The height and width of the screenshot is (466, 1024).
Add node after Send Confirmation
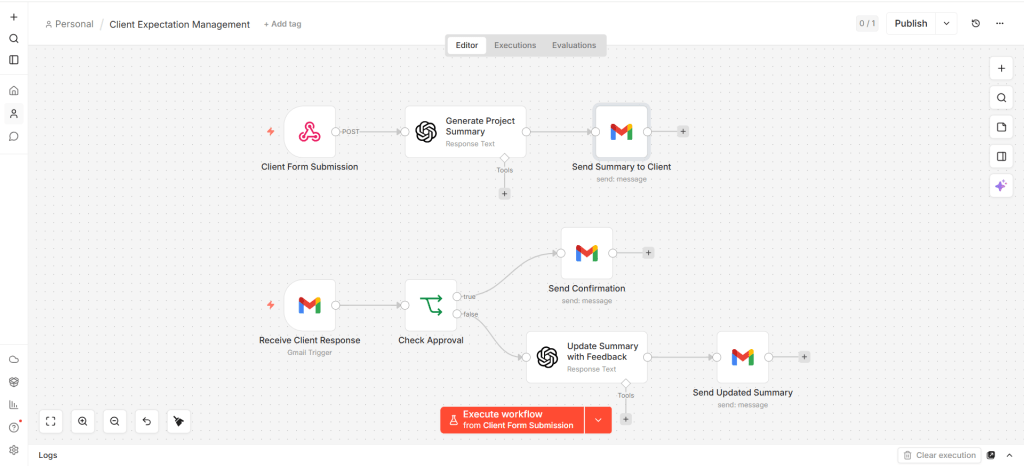point(648,253)
